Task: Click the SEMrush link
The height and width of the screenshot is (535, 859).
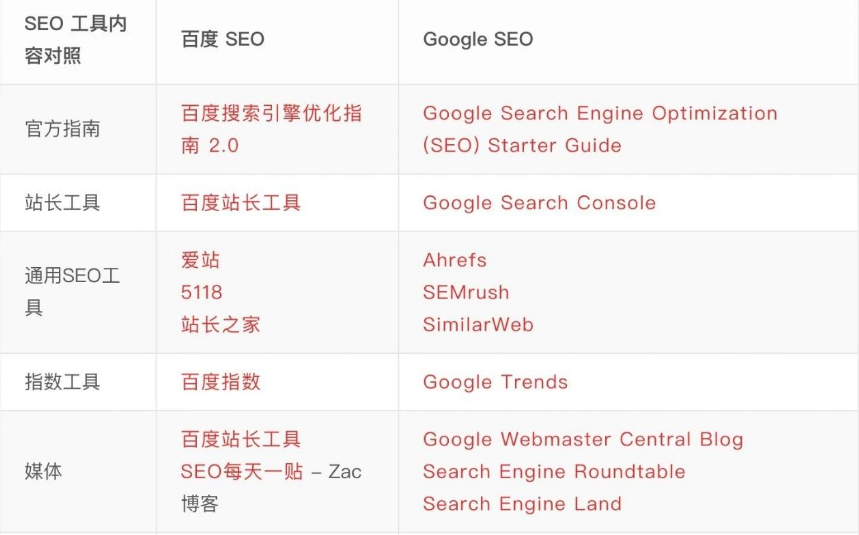Action: 466,292
